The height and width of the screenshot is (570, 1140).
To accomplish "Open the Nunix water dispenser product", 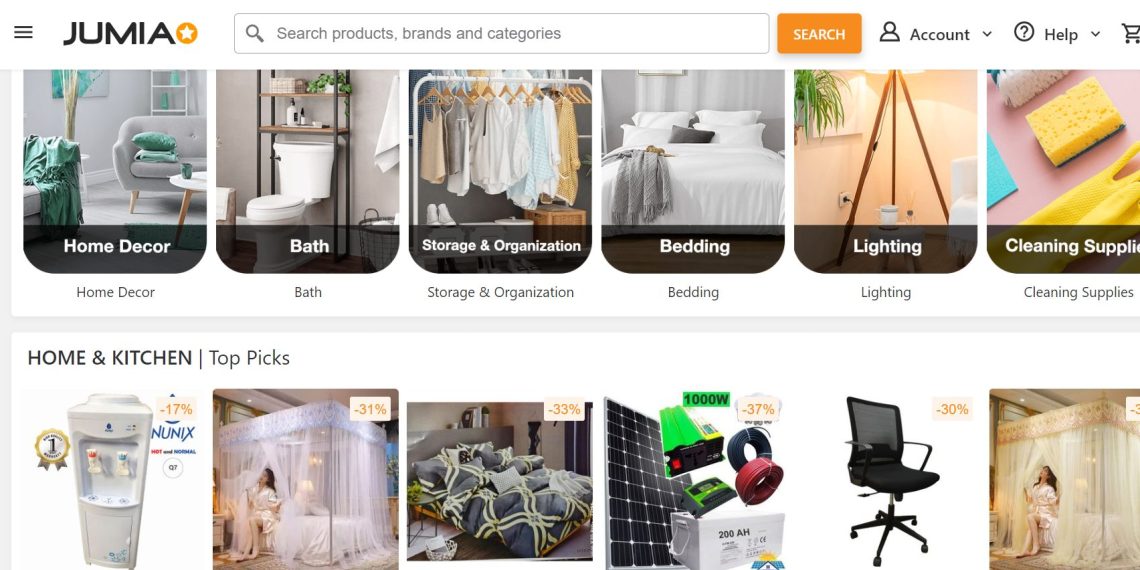I will (115, 480).
